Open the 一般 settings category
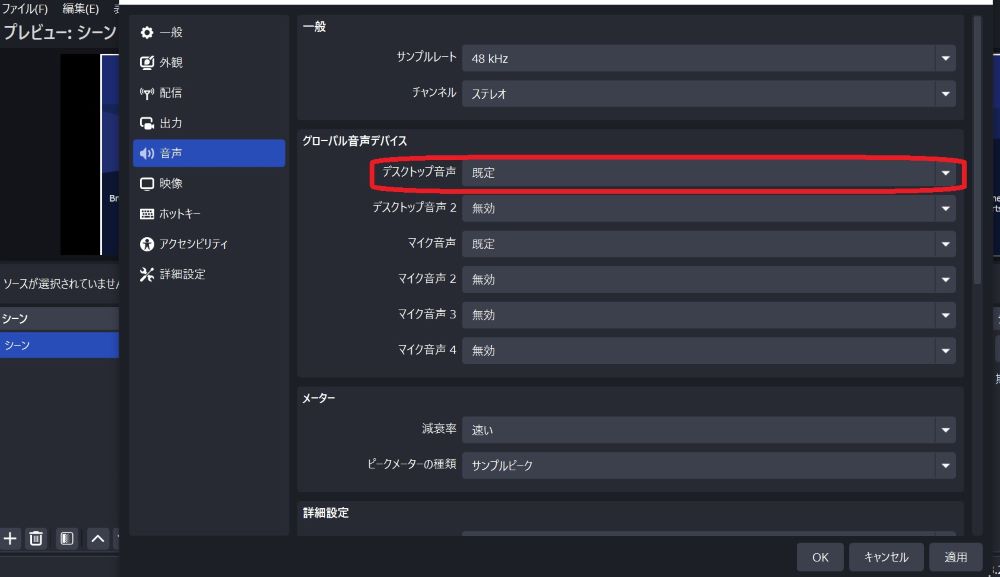 [x=209, y=32]
